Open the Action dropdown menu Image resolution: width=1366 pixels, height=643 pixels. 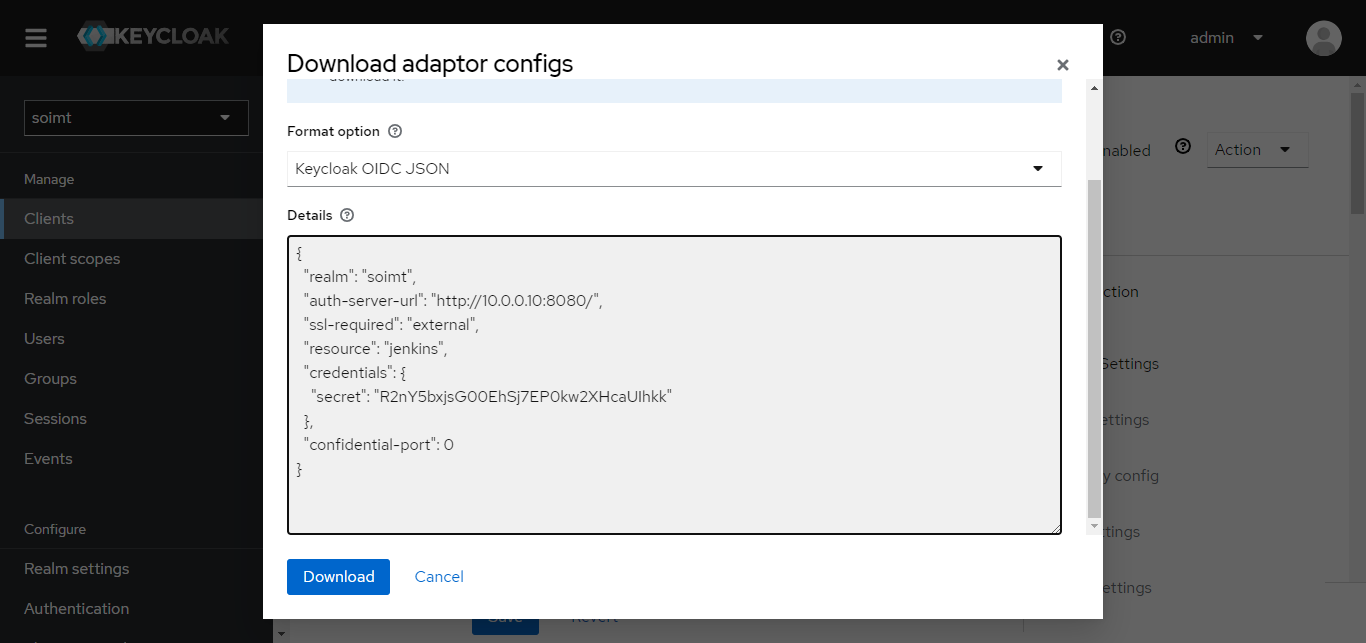point(1256,150)
